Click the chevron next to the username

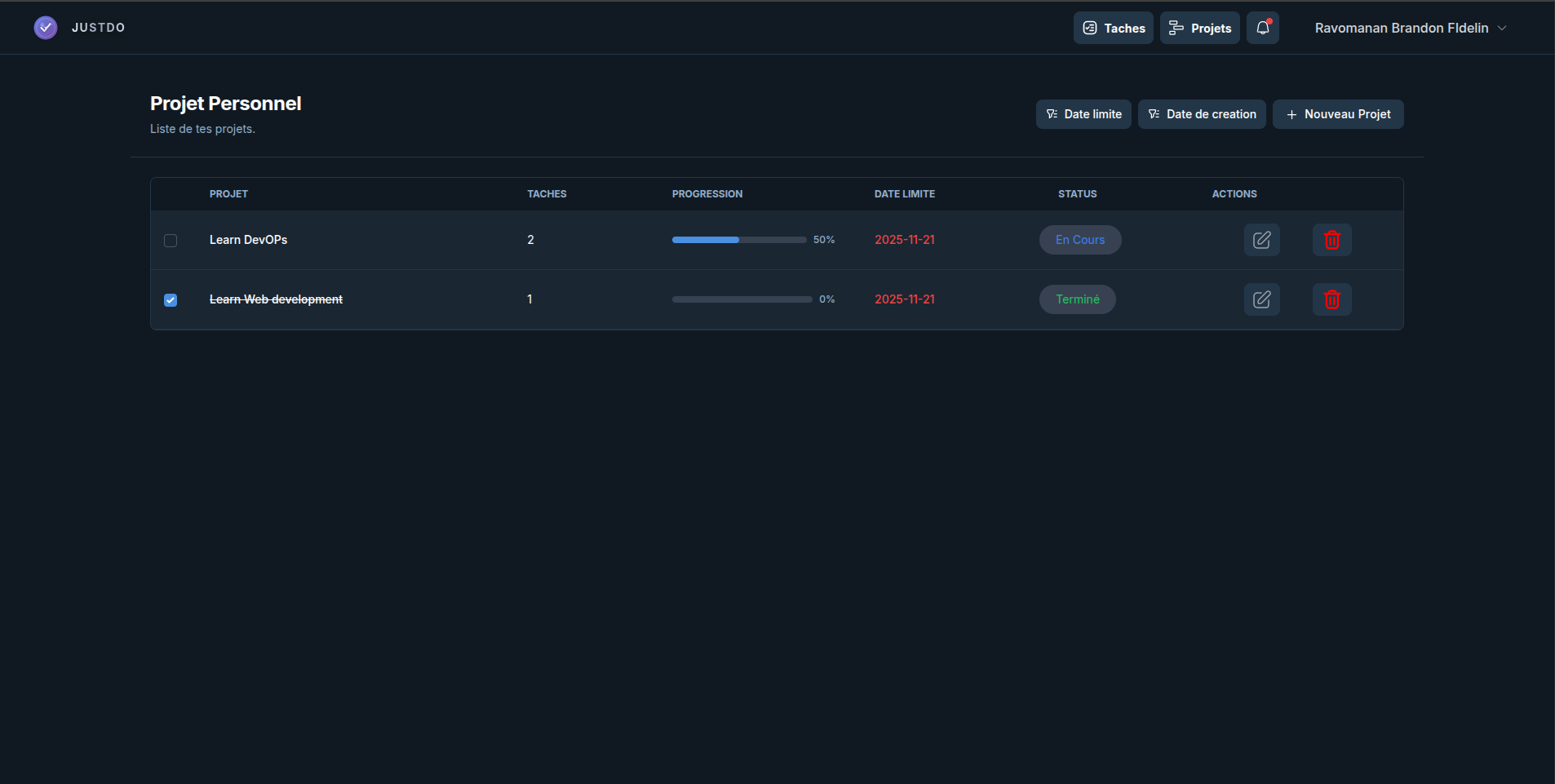tap(1502, 28)
